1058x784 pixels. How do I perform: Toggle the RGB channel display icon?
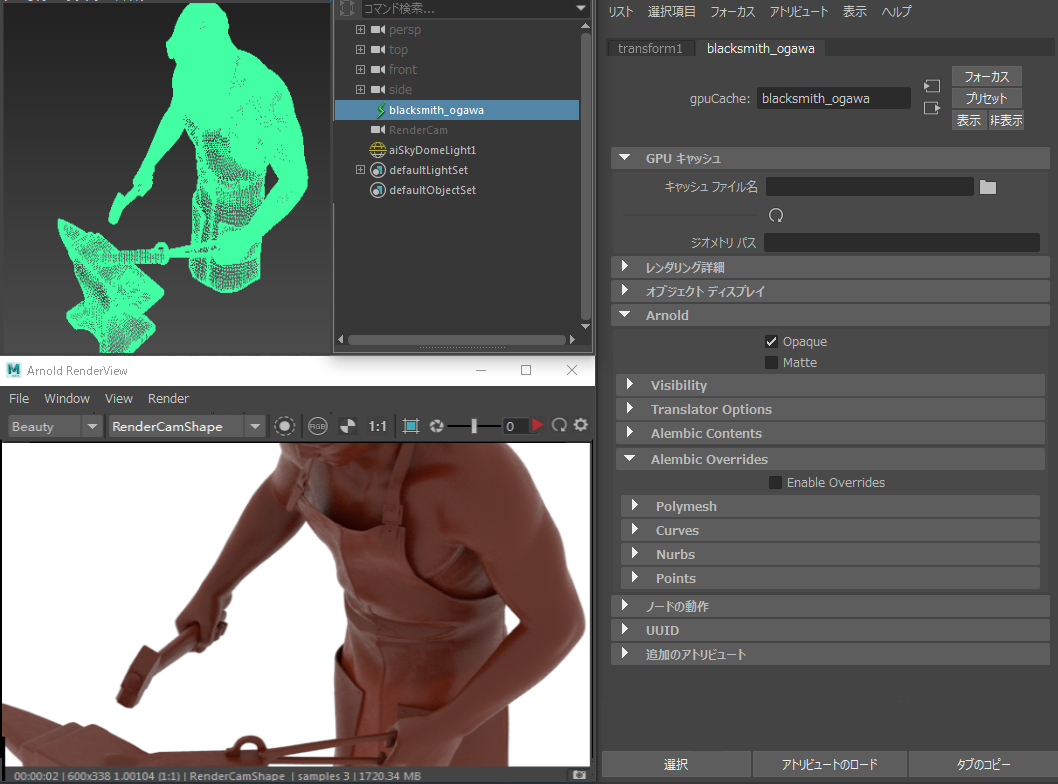(317, 426)
